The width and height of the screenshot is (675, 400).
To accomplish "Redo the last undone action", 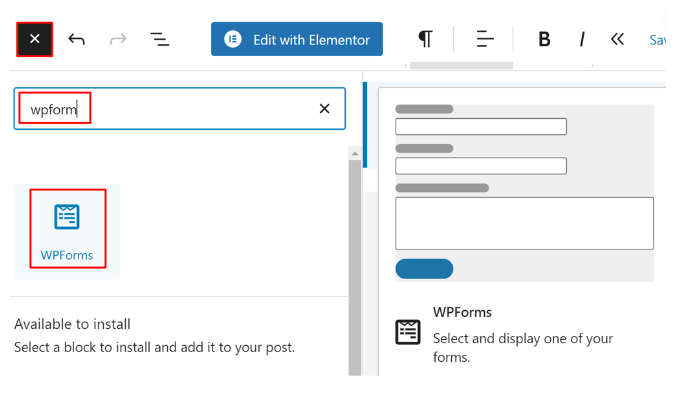I will pos(118,39).
